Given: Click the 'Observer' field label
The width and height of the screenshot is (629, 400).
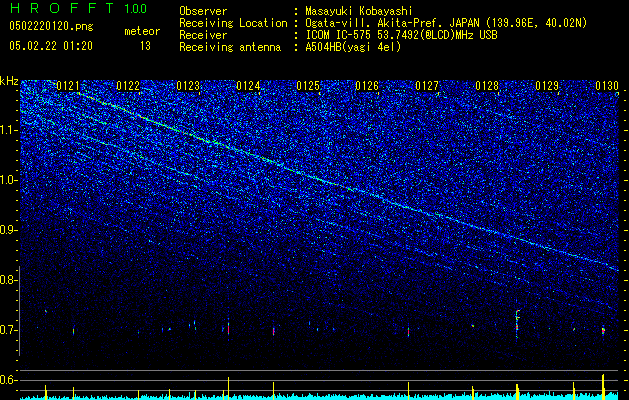Looking at the screenshot, I should (x=203, y=11).
